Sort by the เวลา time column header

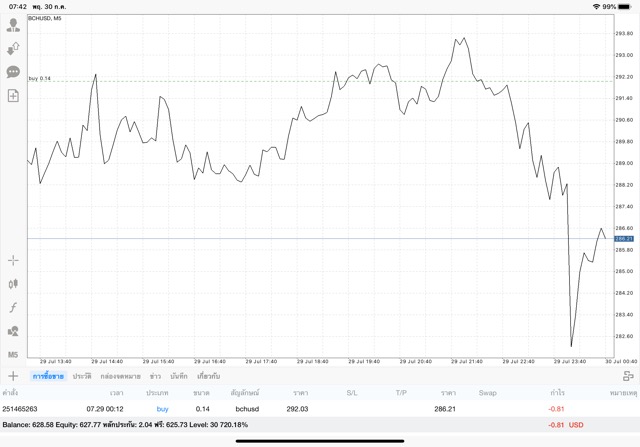[x=116, y=393]
